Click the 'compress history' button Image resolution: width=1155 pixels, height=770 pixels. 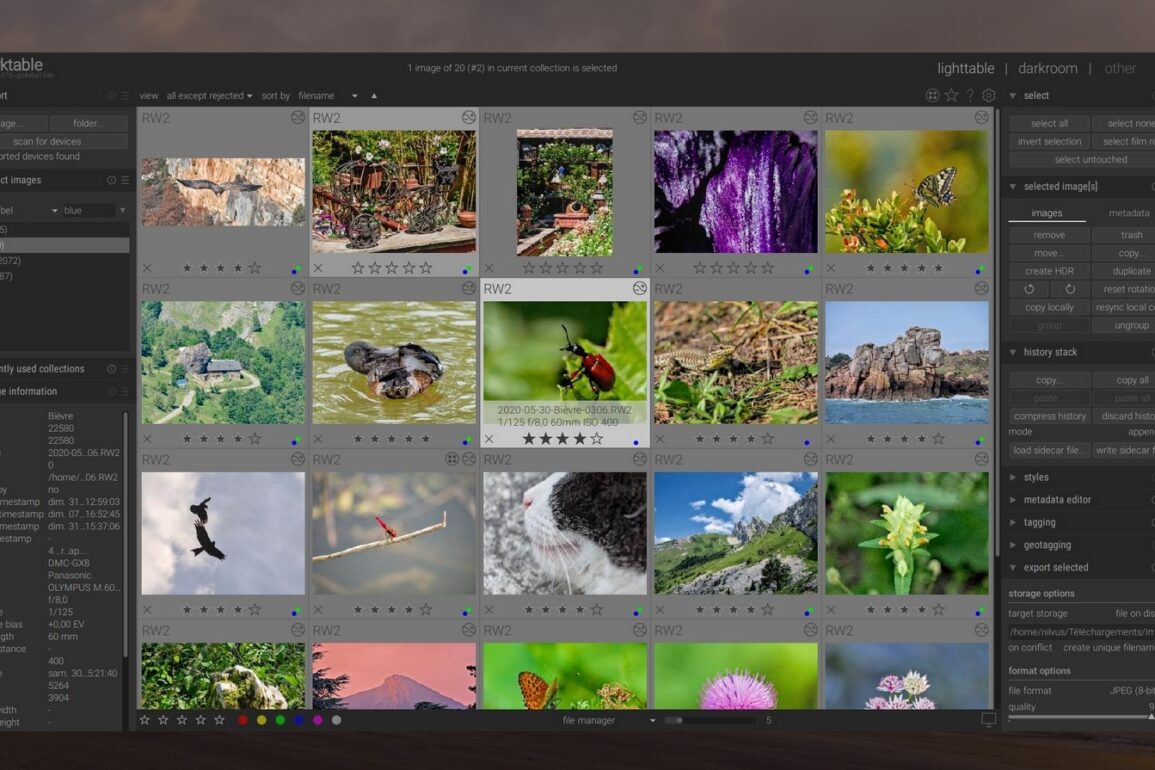(x=1049, y=416)
